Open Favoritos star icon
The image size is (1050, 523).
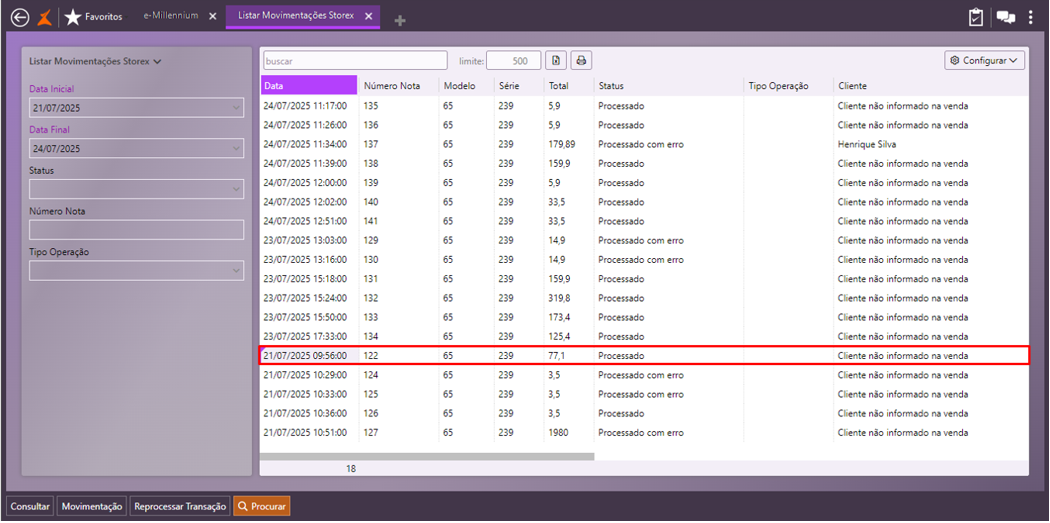tap(72, 17)
